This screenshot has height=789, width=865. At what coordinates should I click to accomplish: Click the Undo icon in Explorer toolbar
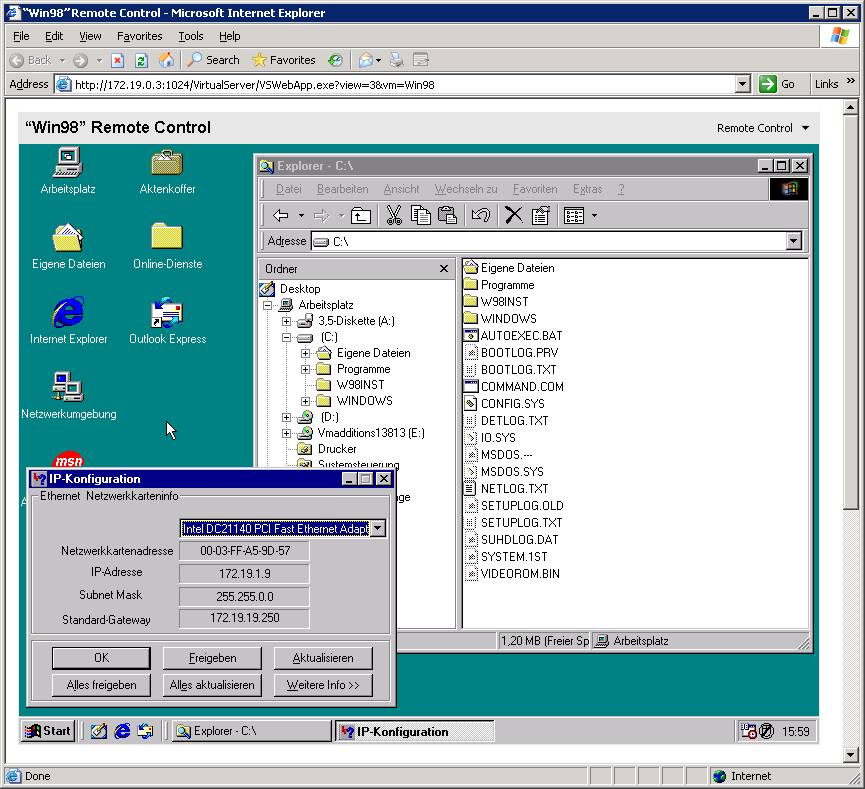pyautogui.click(x=480, y=216)
